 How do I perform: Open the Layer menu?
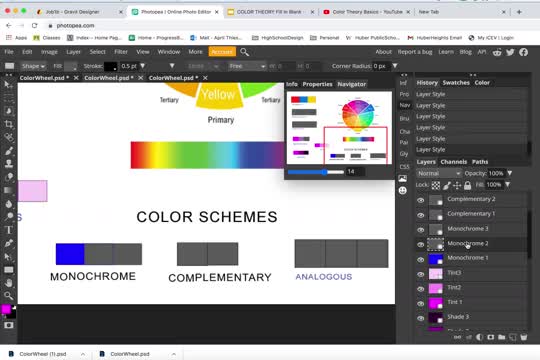(x=73, y=52)
